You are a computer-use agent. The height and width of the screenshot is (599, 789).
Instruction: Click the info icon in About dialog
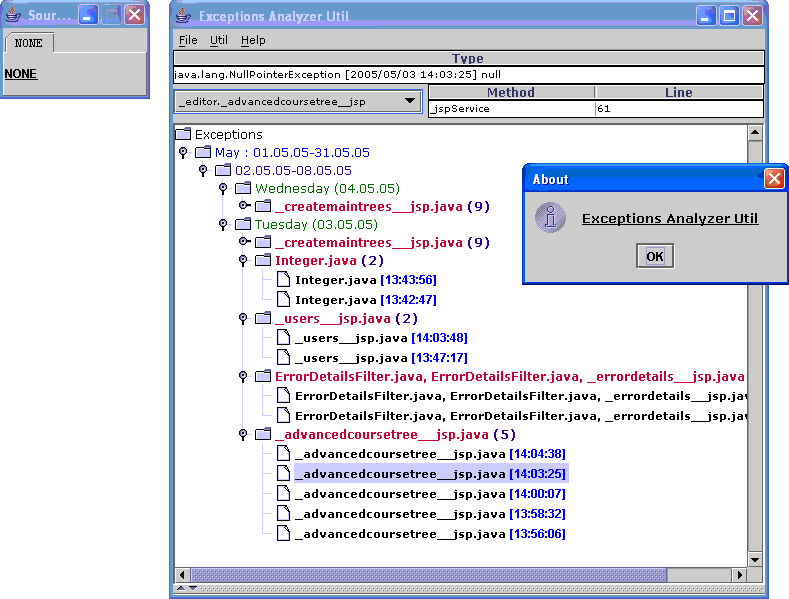click(550, 218)
